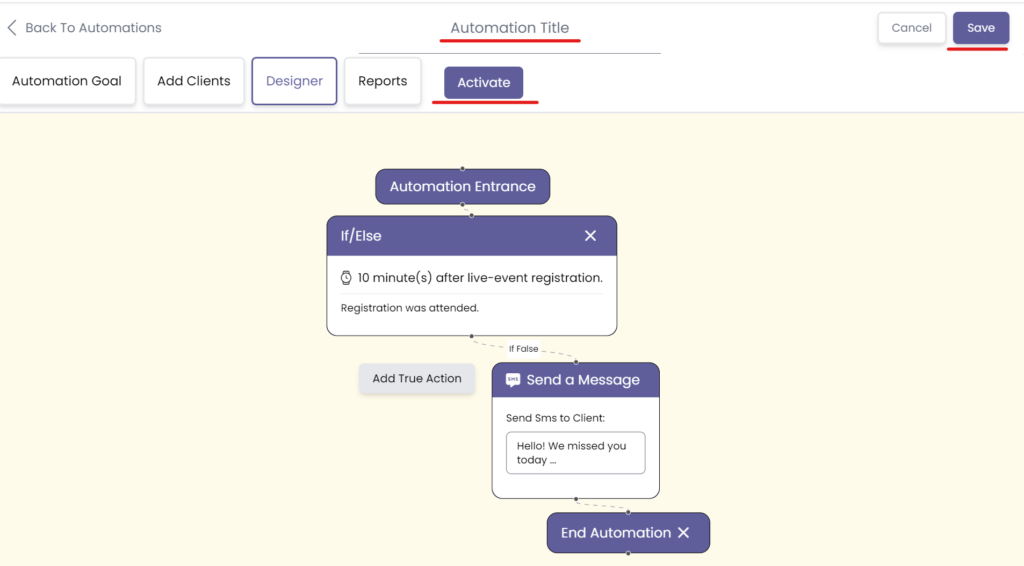The height and width of the screenshot is (566, 1024).
Task: Click connector dot above Automation Entrance
Action: (462, 168)
